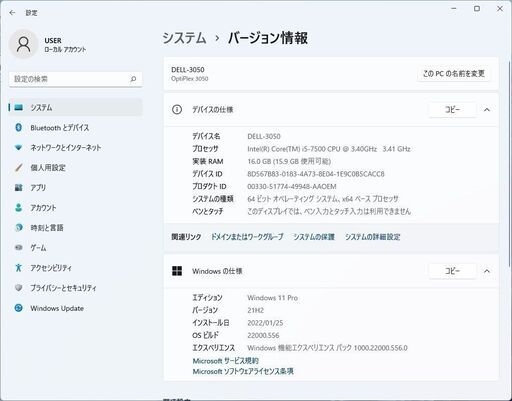Image resolution: width=512 pixels, height=401 pixels.
Task: Click この PC の名前を変更 button
Action: pos(453,73)
